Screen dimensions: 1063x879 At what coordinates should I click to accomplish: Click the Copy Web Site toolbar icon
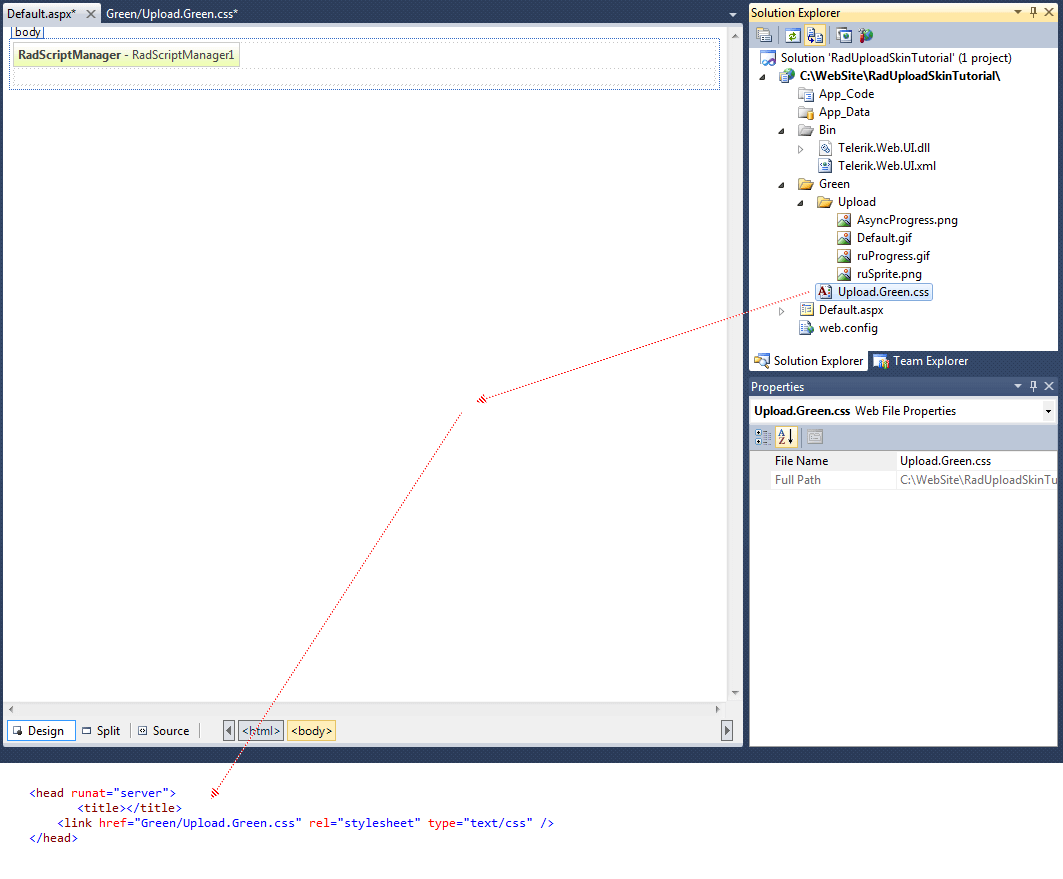845,35
